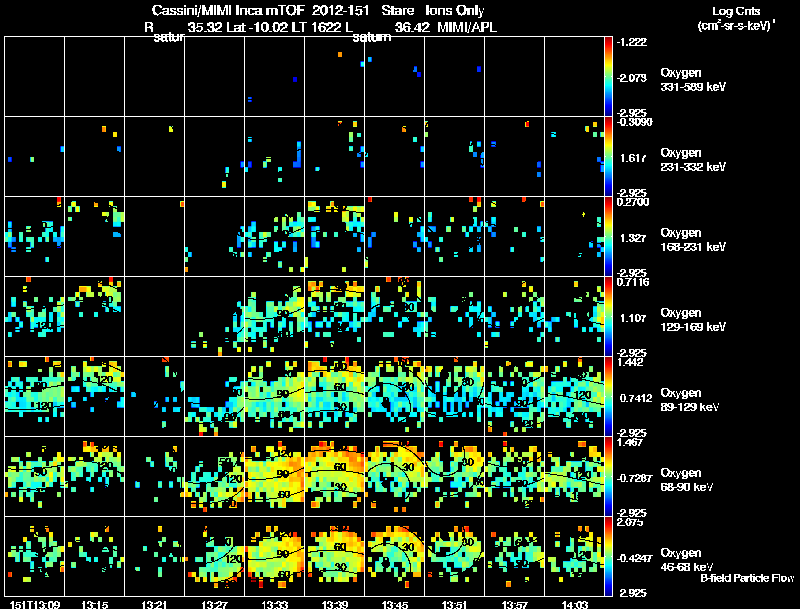Open the Oxygen 129-169 keV panel at 13:21

pos(155,316)
